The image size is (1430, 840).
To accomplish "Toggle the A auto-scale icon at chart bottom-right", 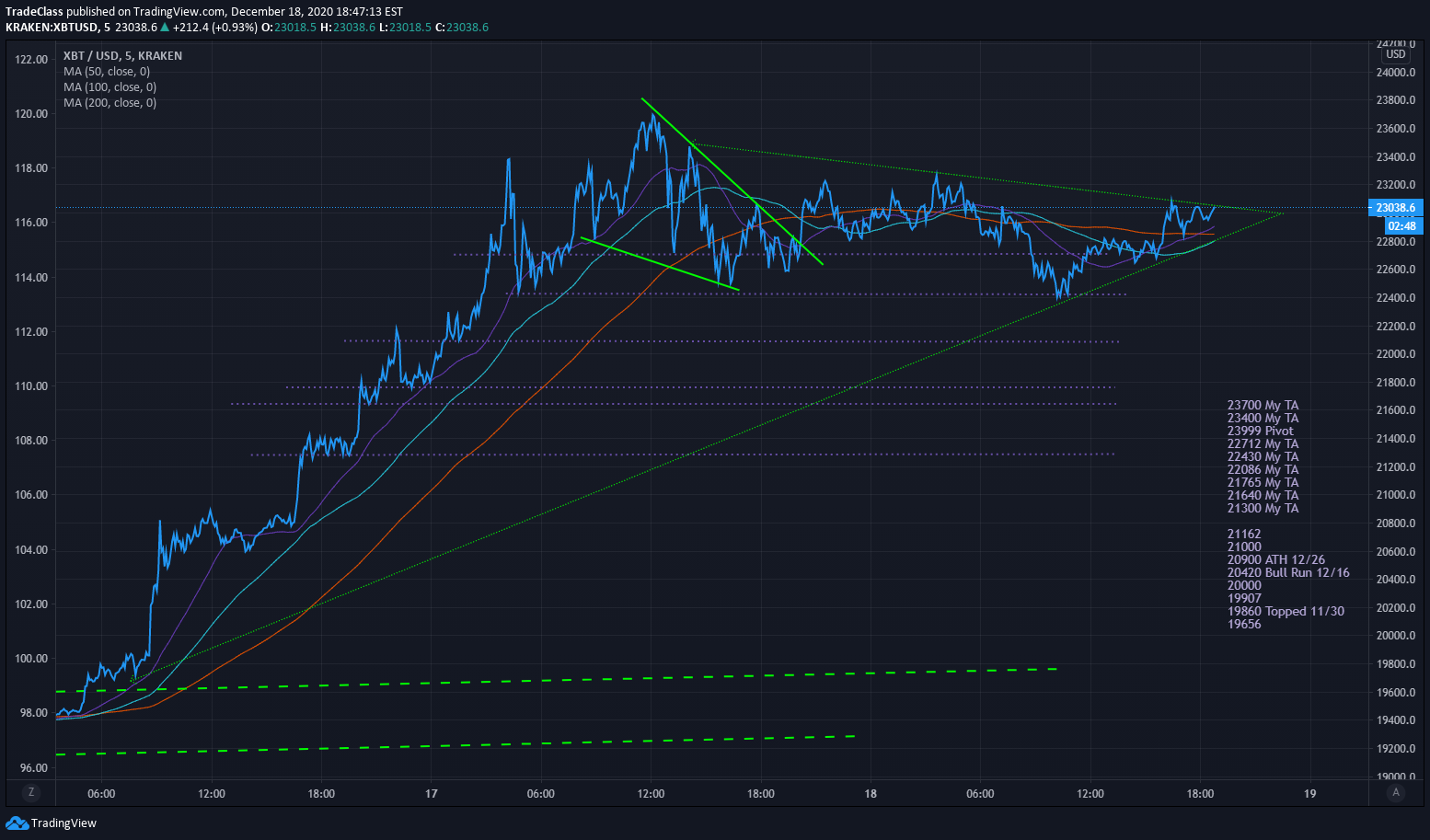I will tap(1396, 792).
